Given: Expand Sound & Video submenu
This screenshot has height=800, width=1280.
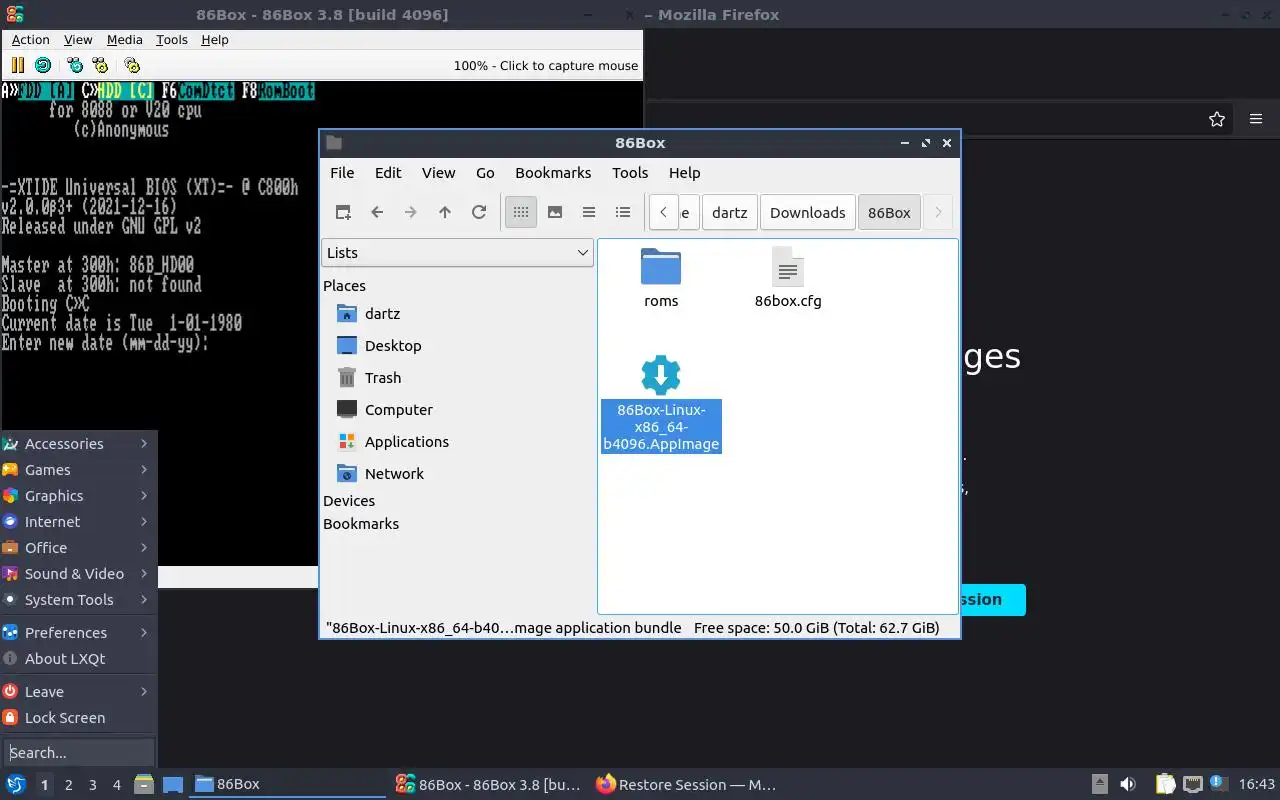Looking at the screenshot, I should pos(78,574).
